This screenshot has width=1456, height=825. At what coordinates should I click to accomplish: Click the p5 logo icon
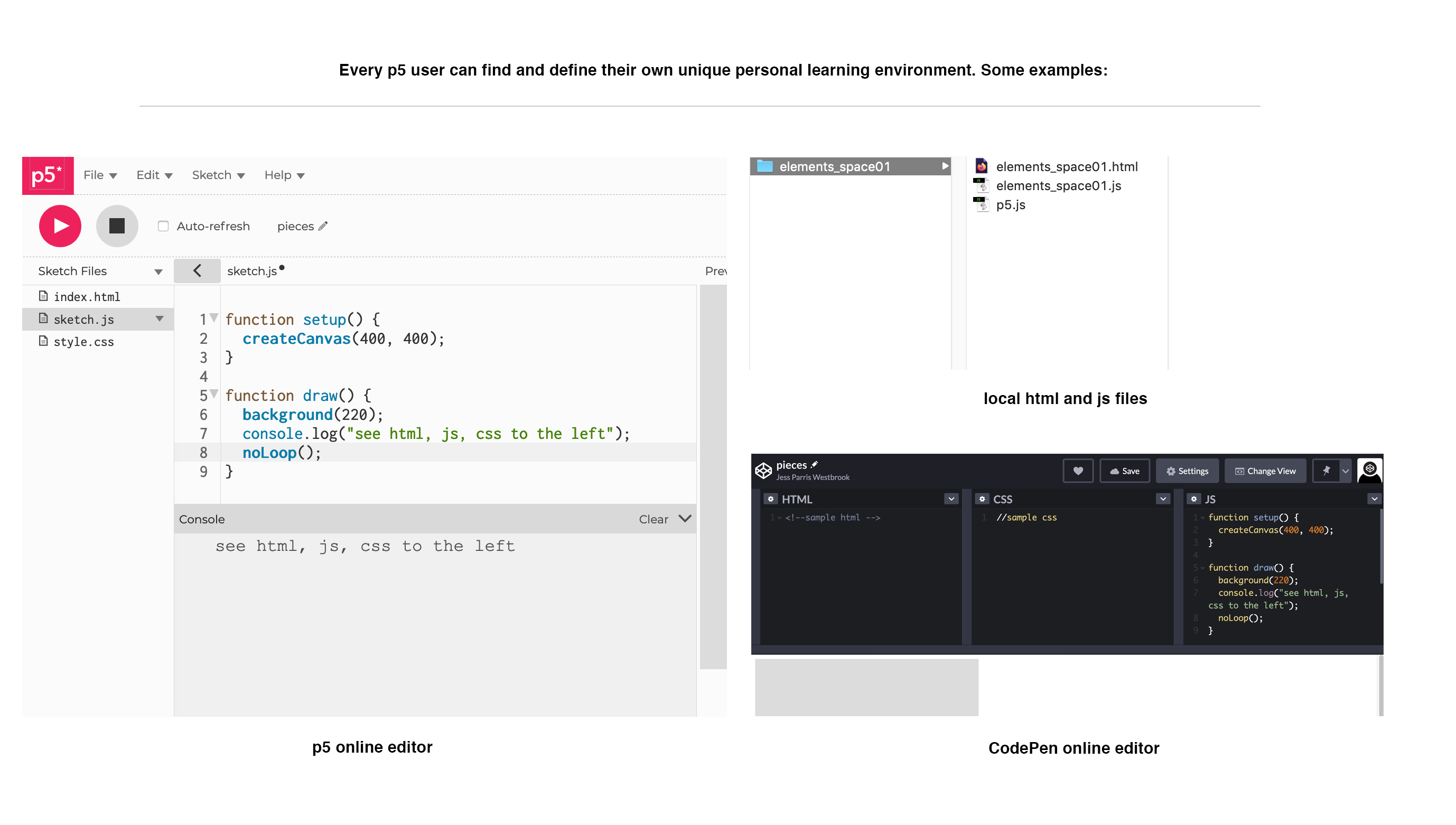48,175
